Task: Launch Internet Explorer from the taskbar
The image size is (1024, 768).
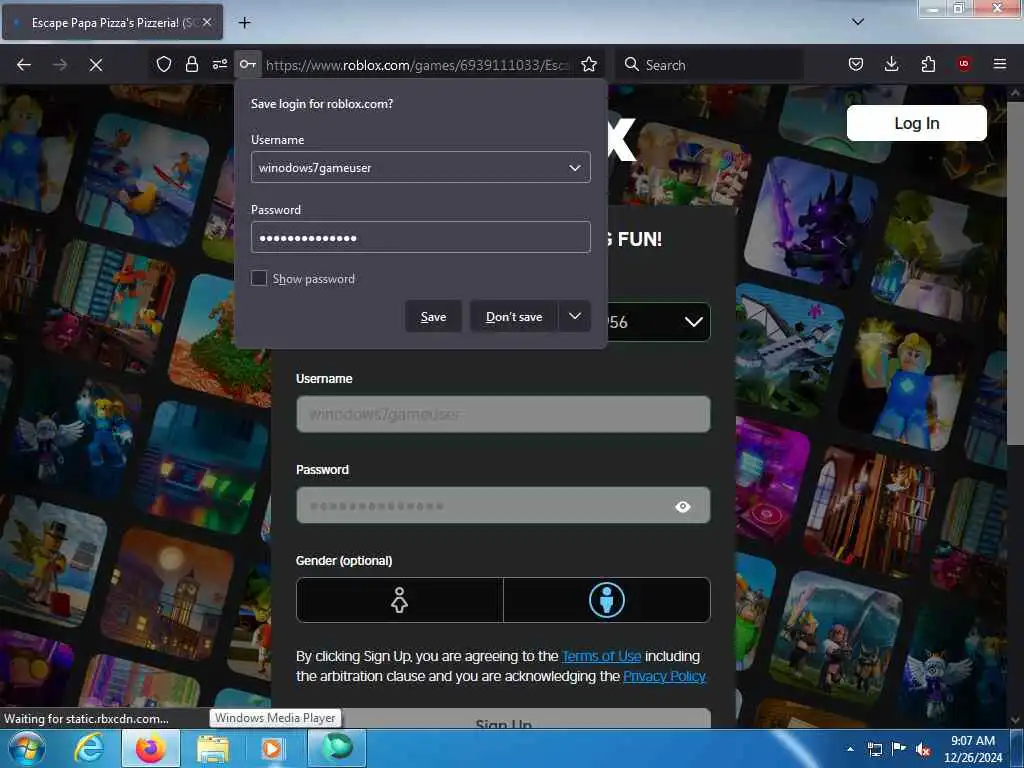Action: tap(89, 748)
